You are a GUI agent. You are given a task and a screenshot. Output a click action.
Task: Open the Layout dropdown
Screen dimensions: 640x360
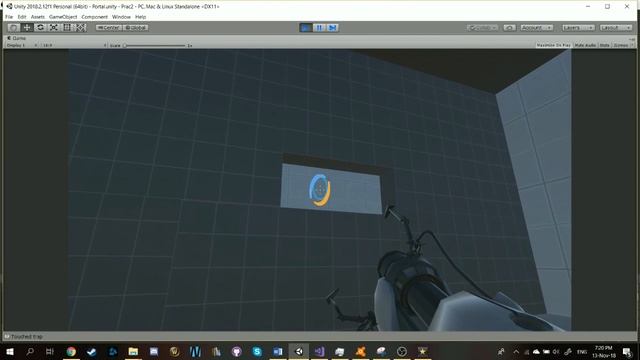click(x=616, y=27)
